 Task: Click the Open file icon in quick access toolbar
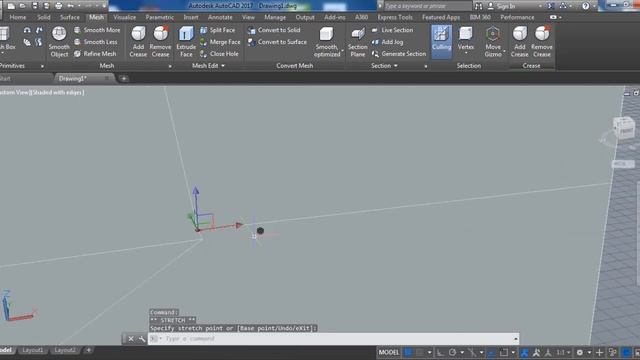(22, 6)
